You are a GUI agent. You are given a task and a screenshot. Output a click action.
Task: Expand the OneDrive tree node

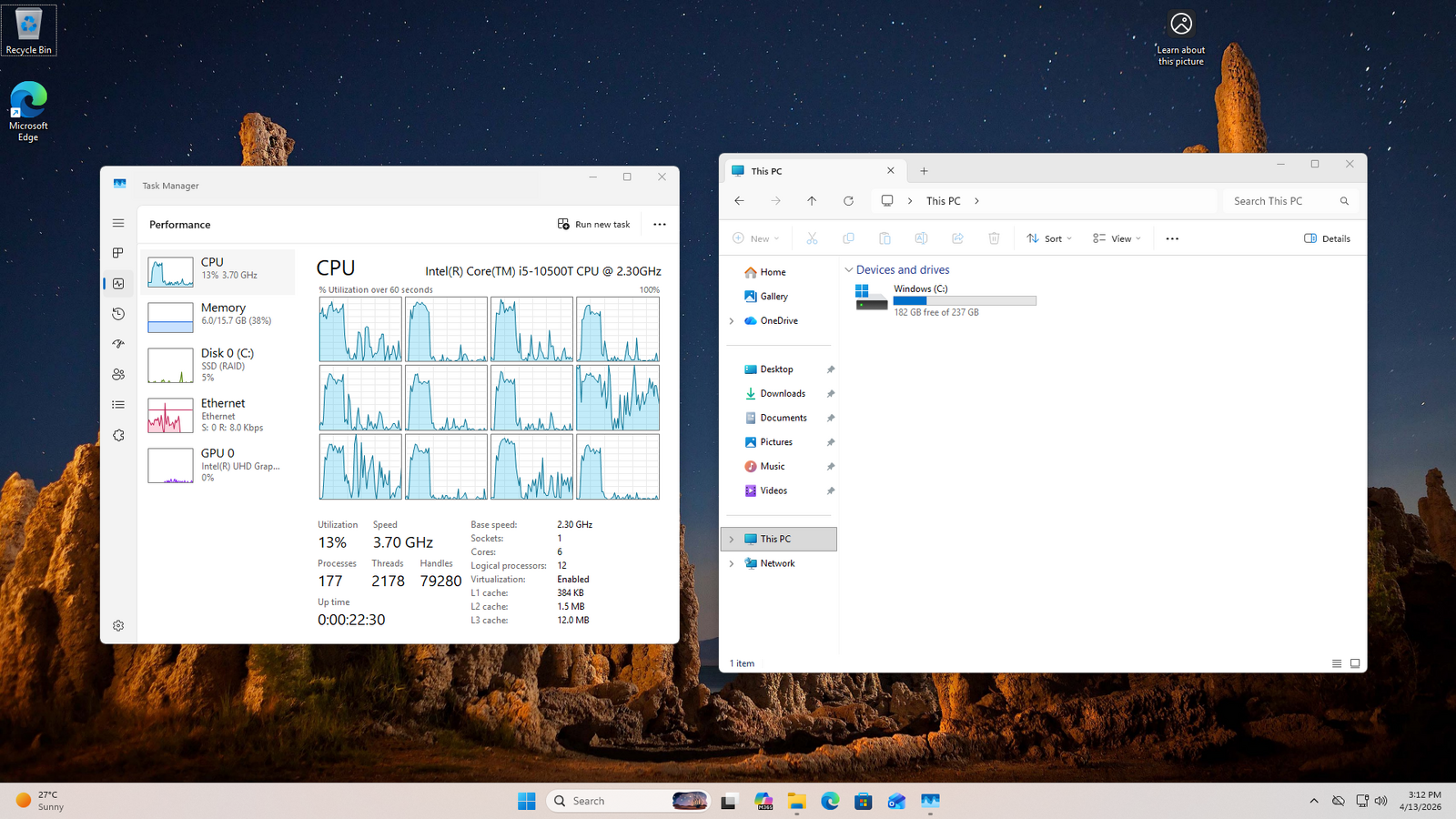(732, 321)
